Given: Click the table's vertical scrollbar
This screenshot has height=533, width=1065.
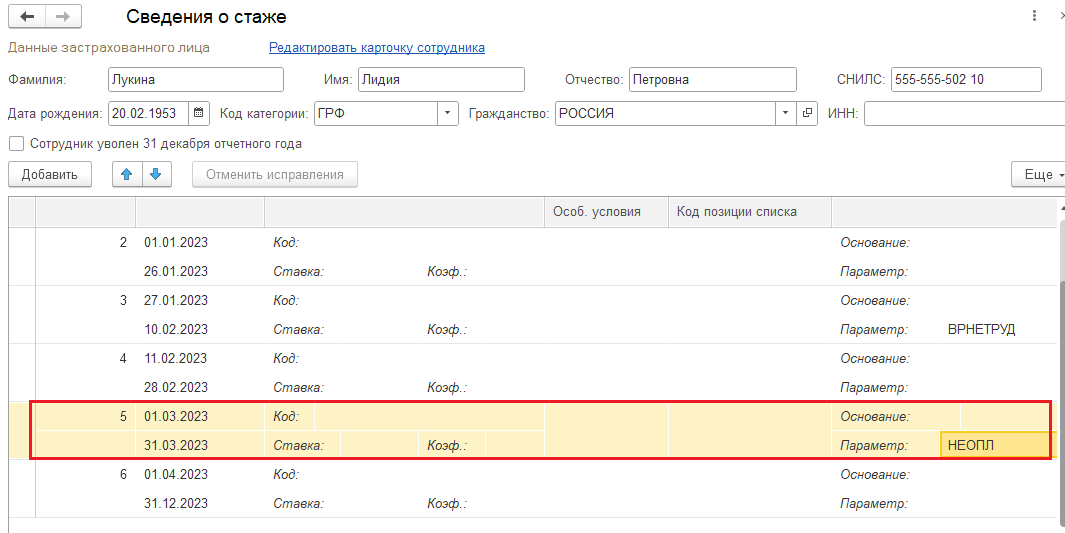Looking at the screenshot, I should point(1060,360).
